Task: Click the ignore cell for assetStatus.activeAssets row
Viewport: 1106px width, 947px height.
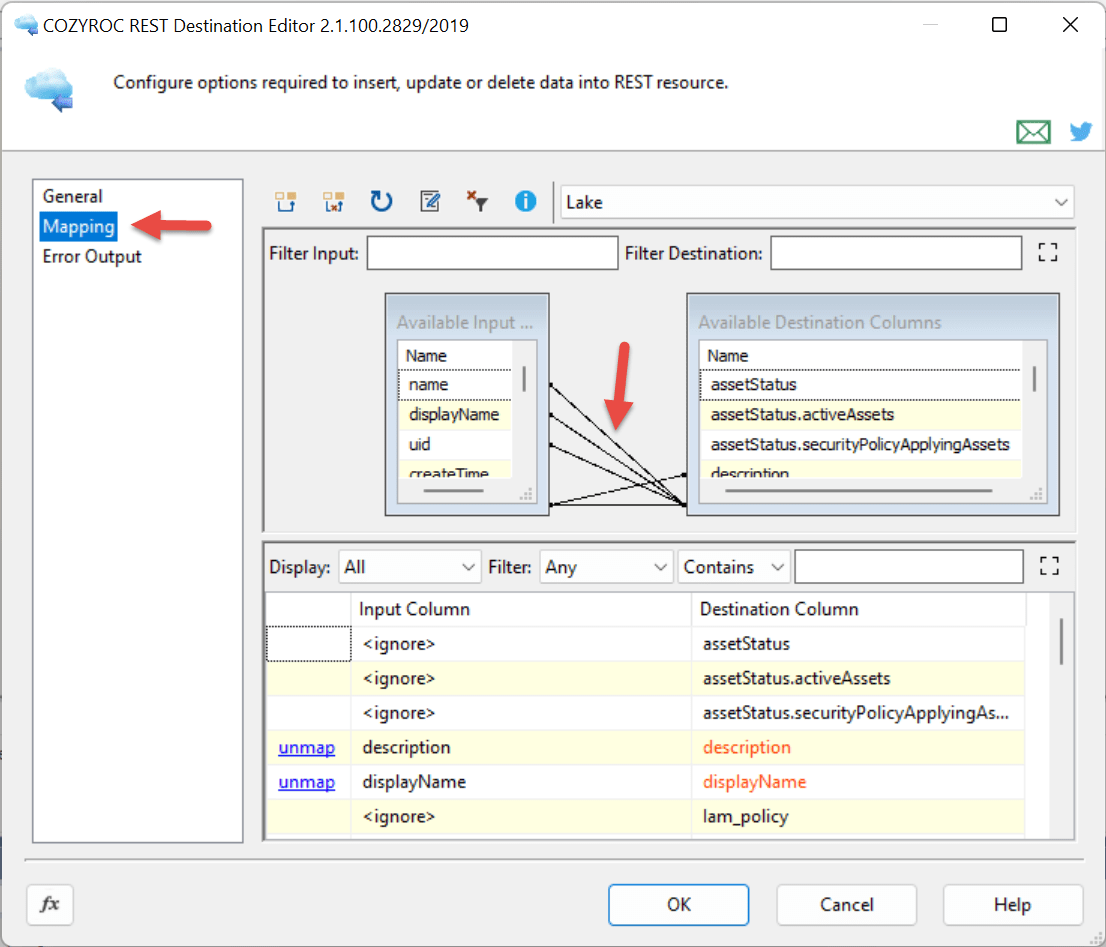Action: click(x=521, y=678)
